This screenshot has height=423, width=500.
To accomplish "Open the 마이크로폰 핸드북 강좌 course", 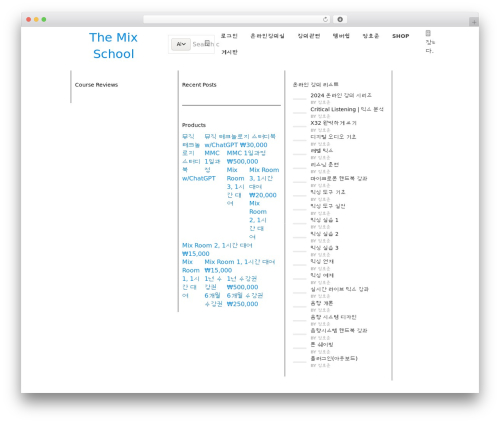I will [x=339, y=179].
